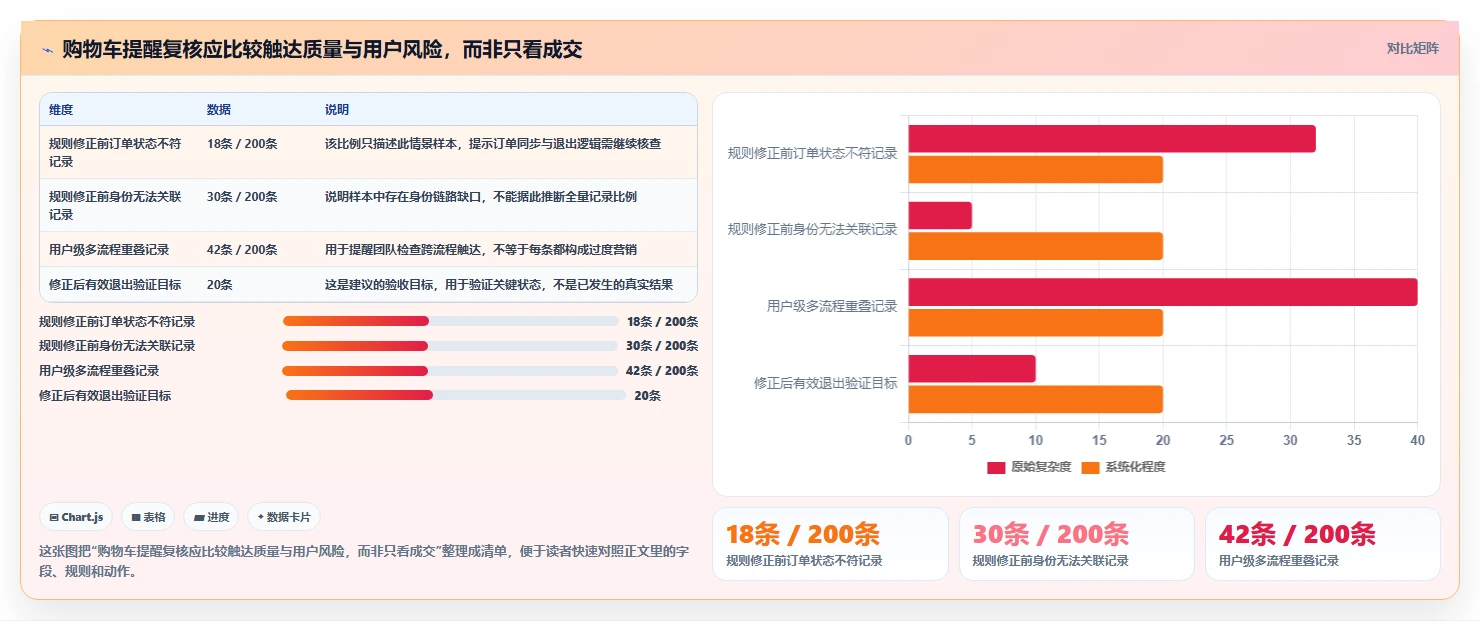Click orange bar for 用户级多流程重叠记录 in chart
This screenshot has height=621, width=1480.
pos(1035,323)
